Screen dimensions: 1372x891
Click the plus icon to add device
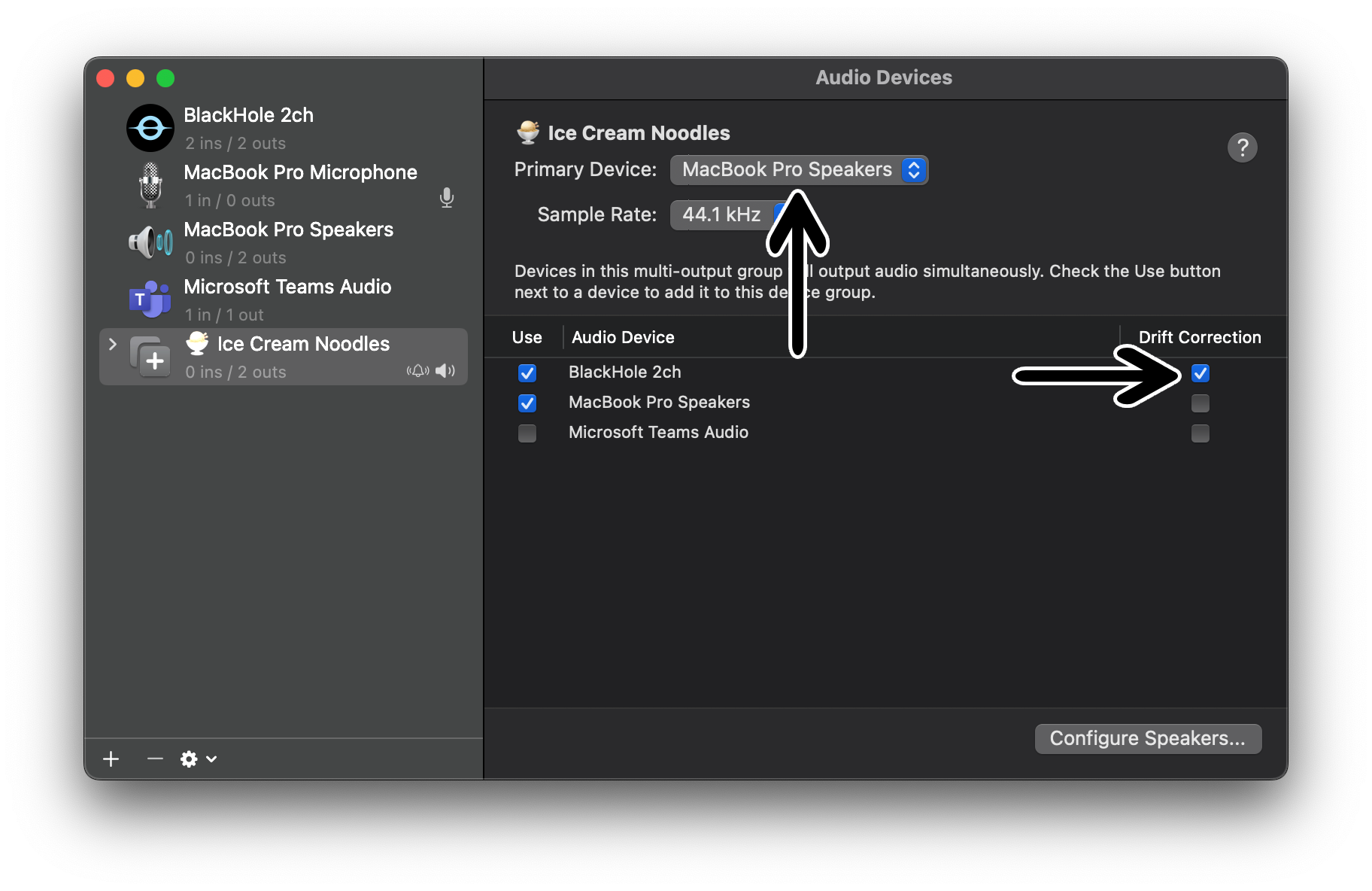point(111,759)
